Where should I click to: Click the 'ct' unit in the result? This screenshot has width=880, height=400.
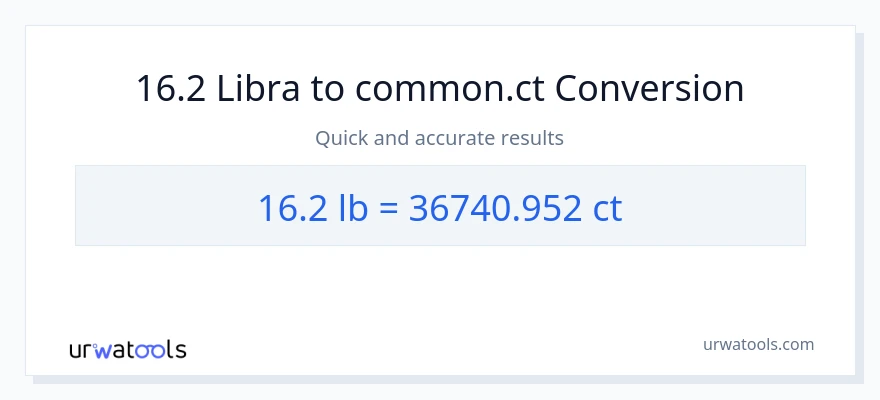click(607, 207)
